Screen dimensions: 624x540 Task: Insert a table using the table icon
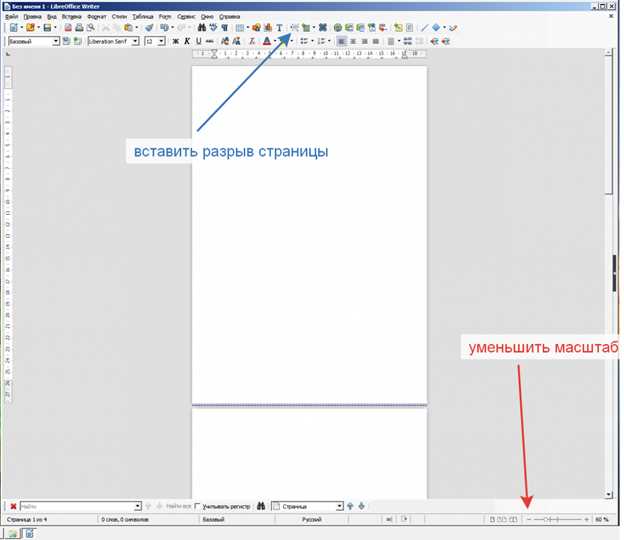click(x=240, y=28)
